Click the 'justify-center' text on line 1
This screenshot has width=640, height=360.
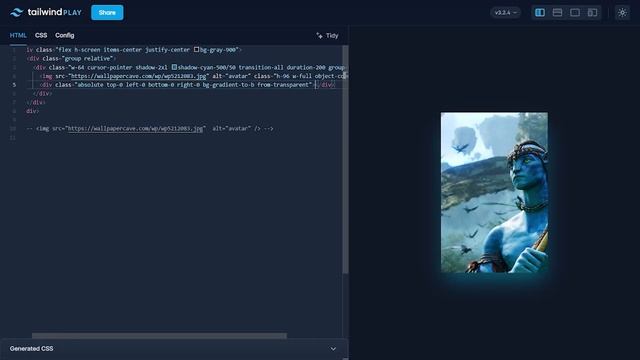click(x=167, y=49)
